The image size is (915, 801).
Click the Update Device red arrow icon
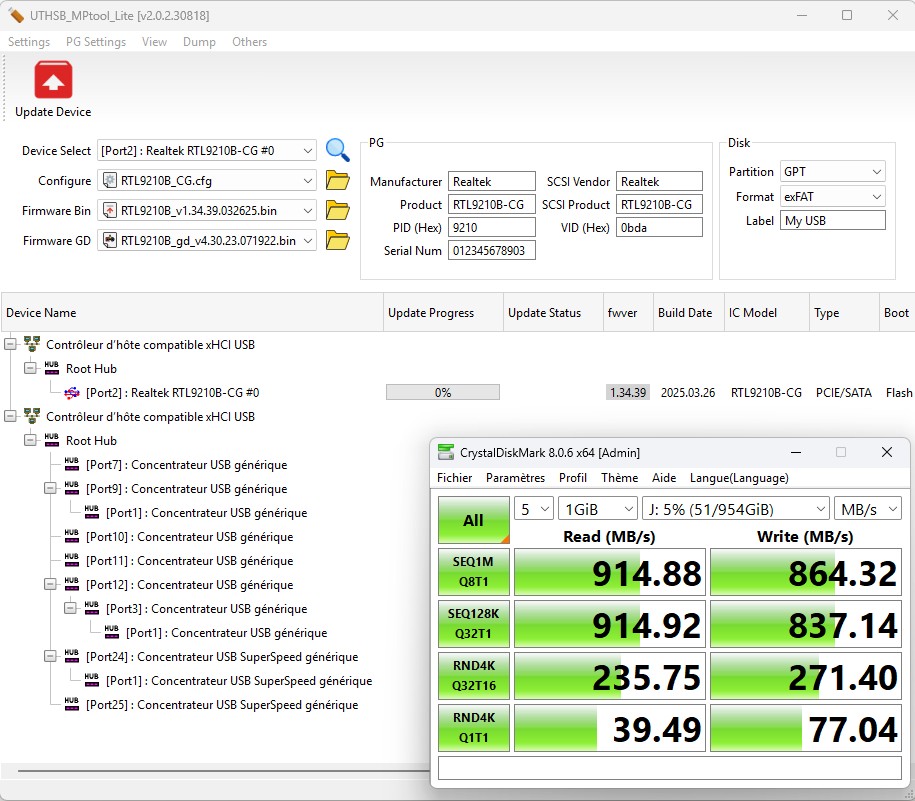click(53, 80)
